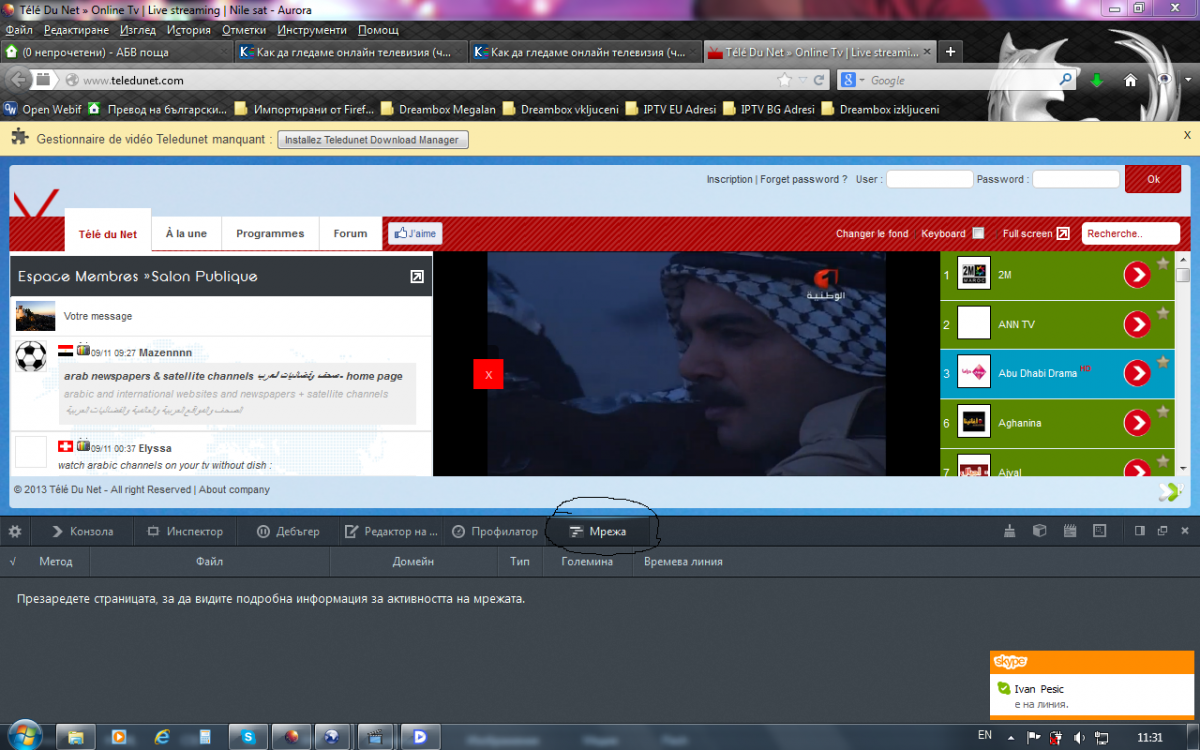The width and height of the screenshot is (1200, 750).
Task: Click the browser home icon
Action: point(1131,80)
